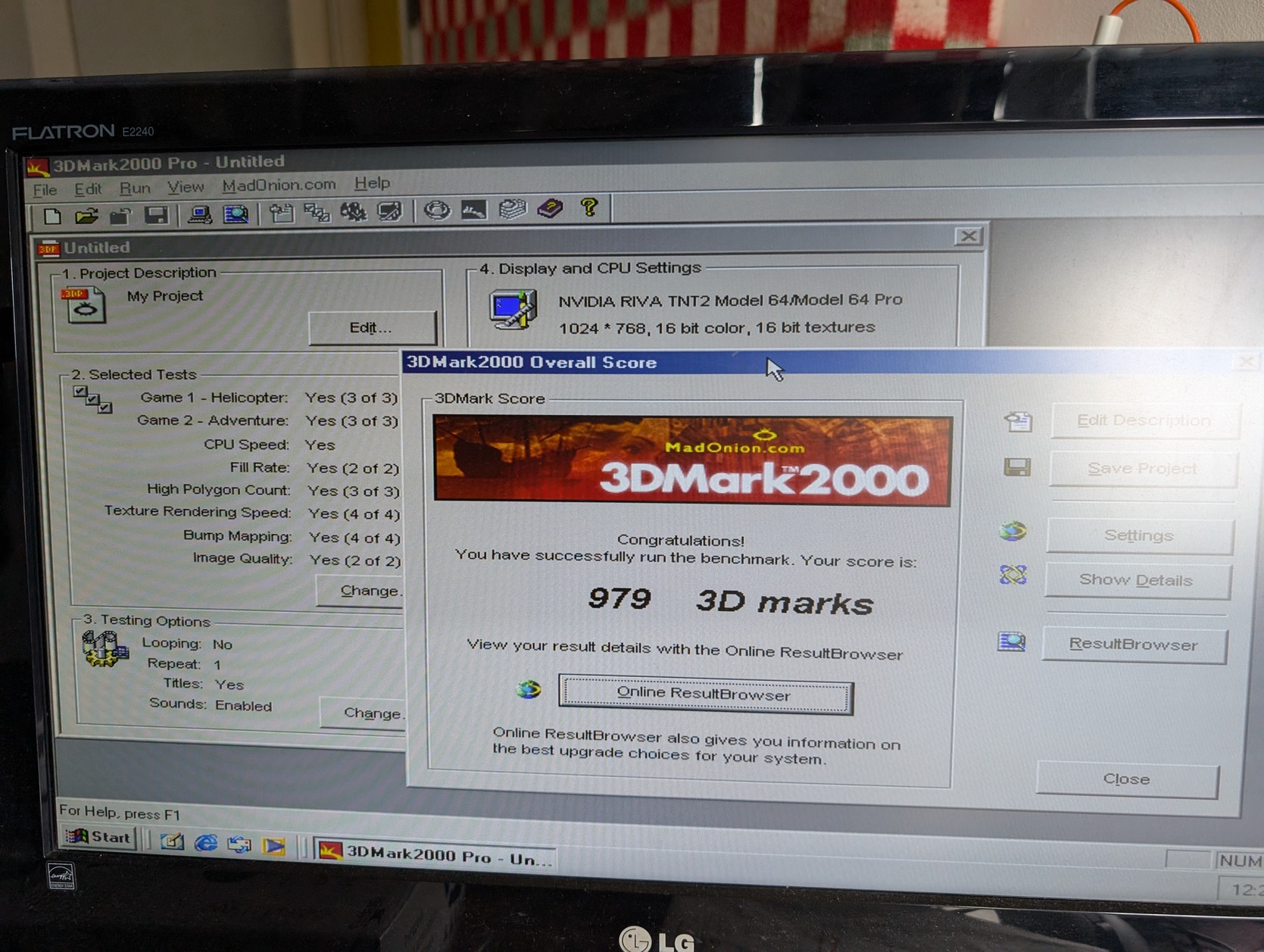1264x952 pixels.
Task: Click the globe icon beside Settings button
Action: (1013, 531)
